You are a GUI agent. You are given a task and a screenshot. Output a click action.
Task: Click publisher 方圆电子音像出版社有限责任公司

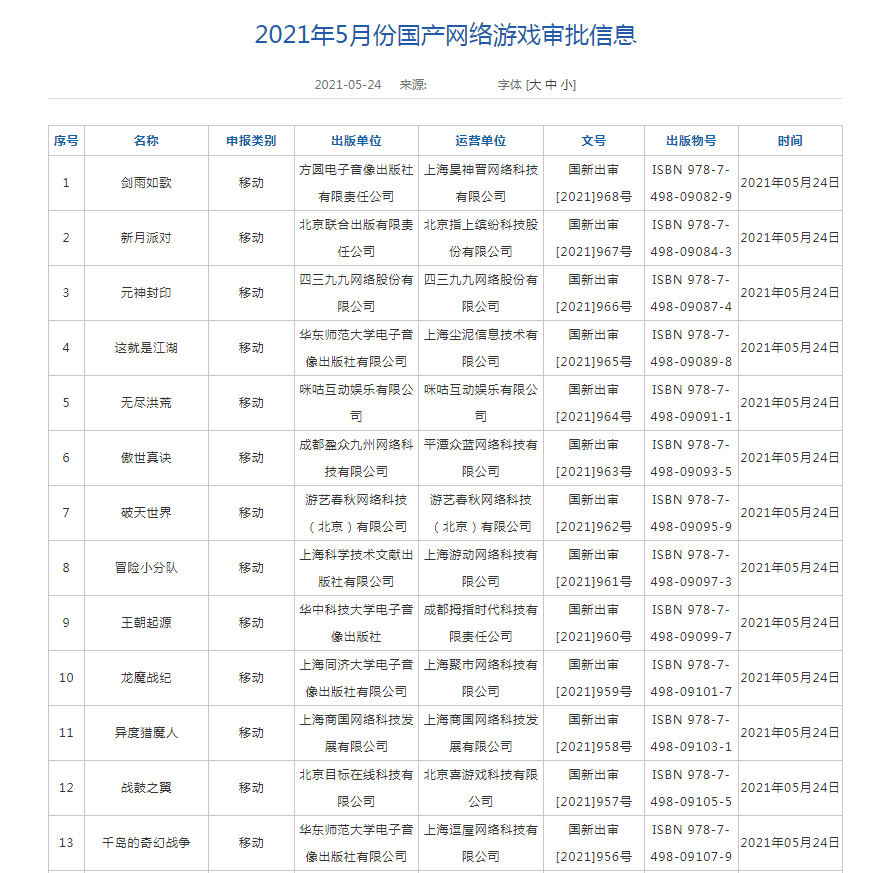click(x=356, y=183)
